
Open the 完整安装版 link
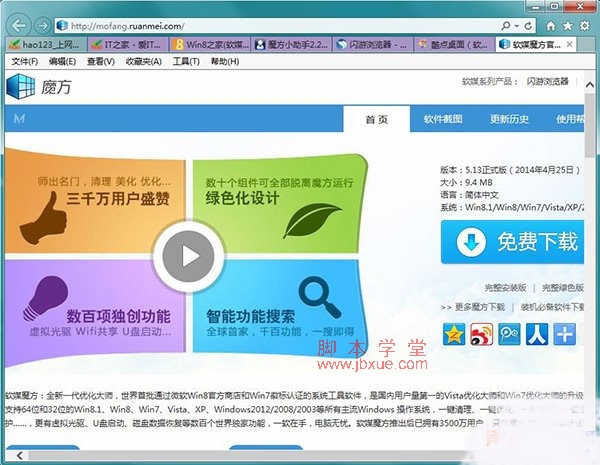[x=505, y=287]
